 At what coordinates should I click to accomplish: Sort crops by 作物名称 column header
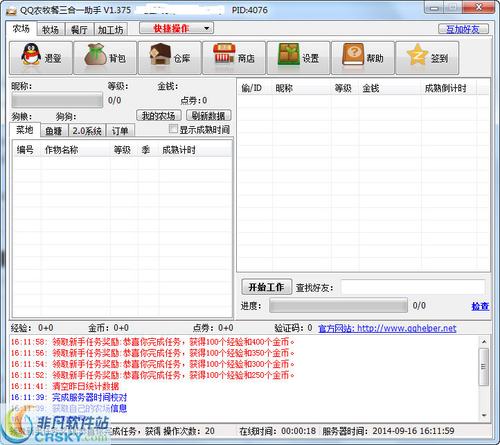[75, 150]
